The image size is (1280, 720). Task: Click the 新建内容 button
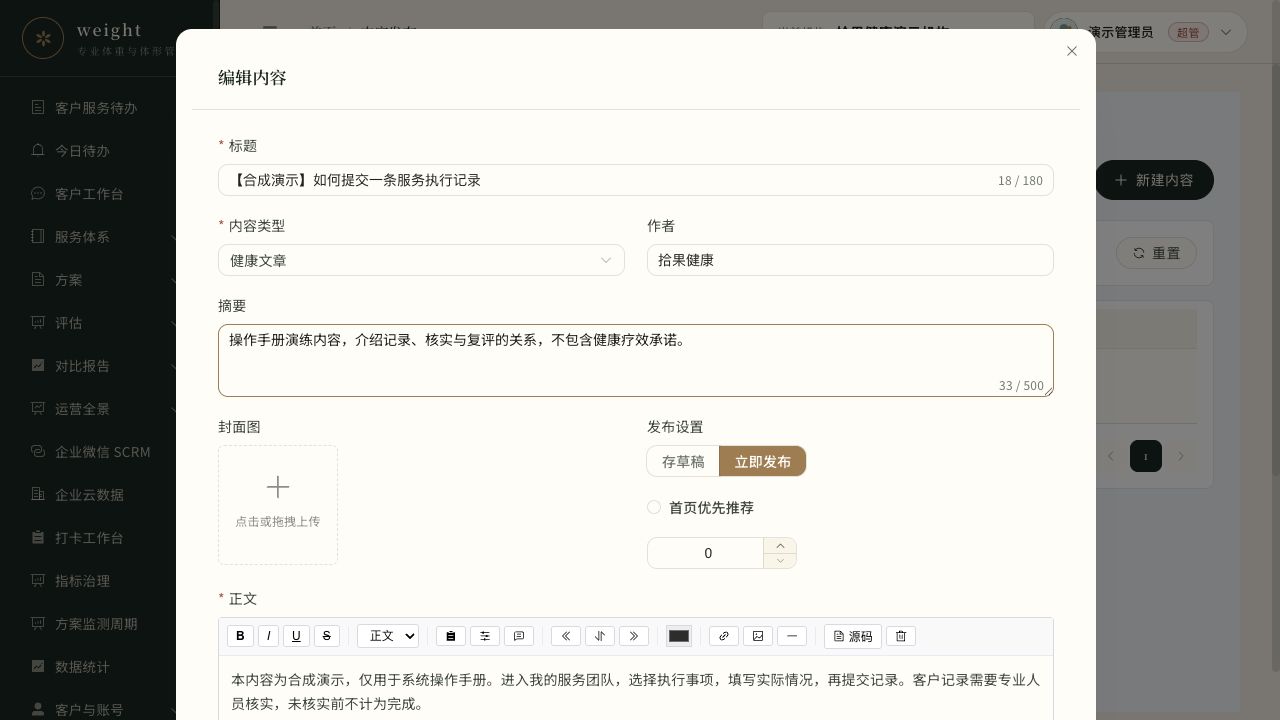click(1154, 180)
